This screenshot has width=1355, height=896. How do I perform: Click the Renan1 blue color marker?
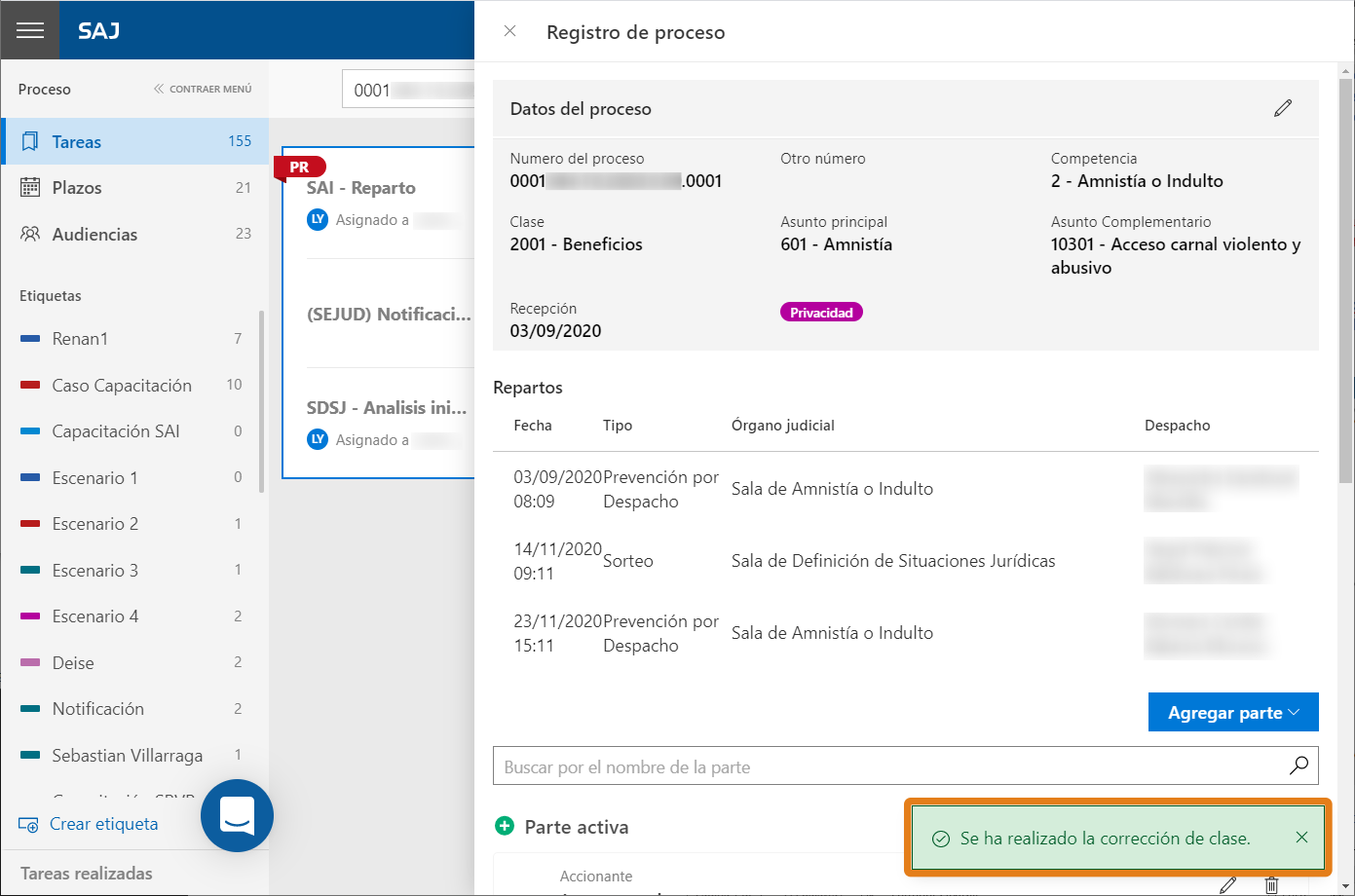point(30,339)
